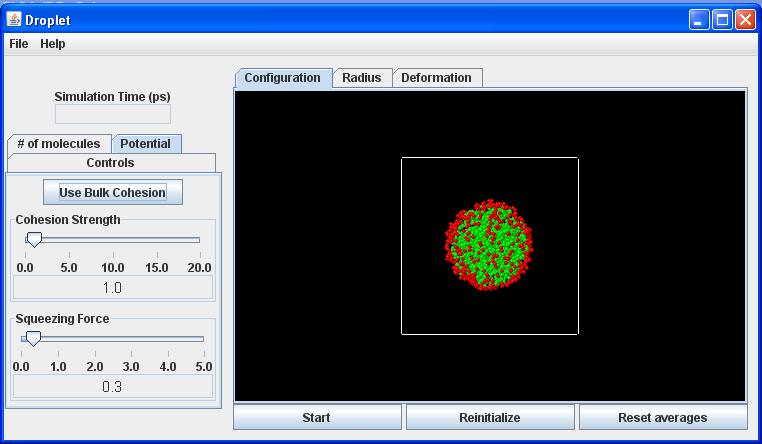
Task: Switch to the Radius tab
Action: 361,78
